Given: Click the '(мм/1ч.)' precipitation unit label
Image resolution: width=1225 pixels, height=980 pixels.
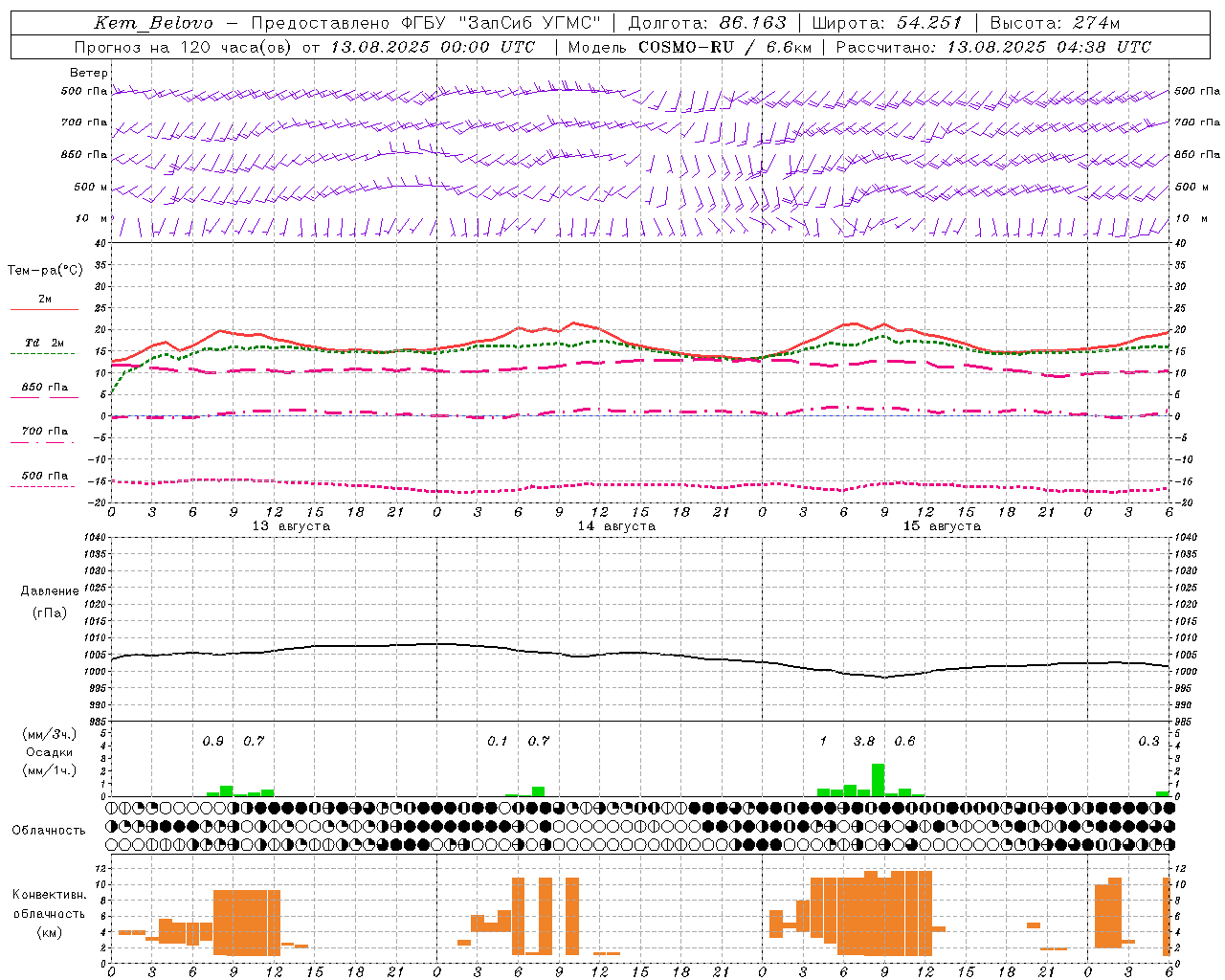Looking at the screenshot, I should coord(50,770).
